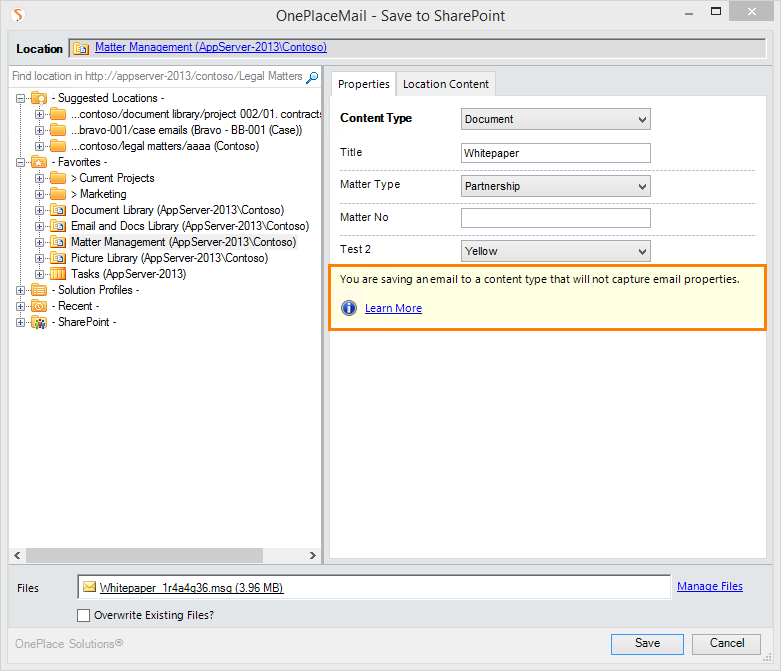Viewport: 781px width, 671px height.
Task: Click the Find location search field
Action: [x=157, y=76]
